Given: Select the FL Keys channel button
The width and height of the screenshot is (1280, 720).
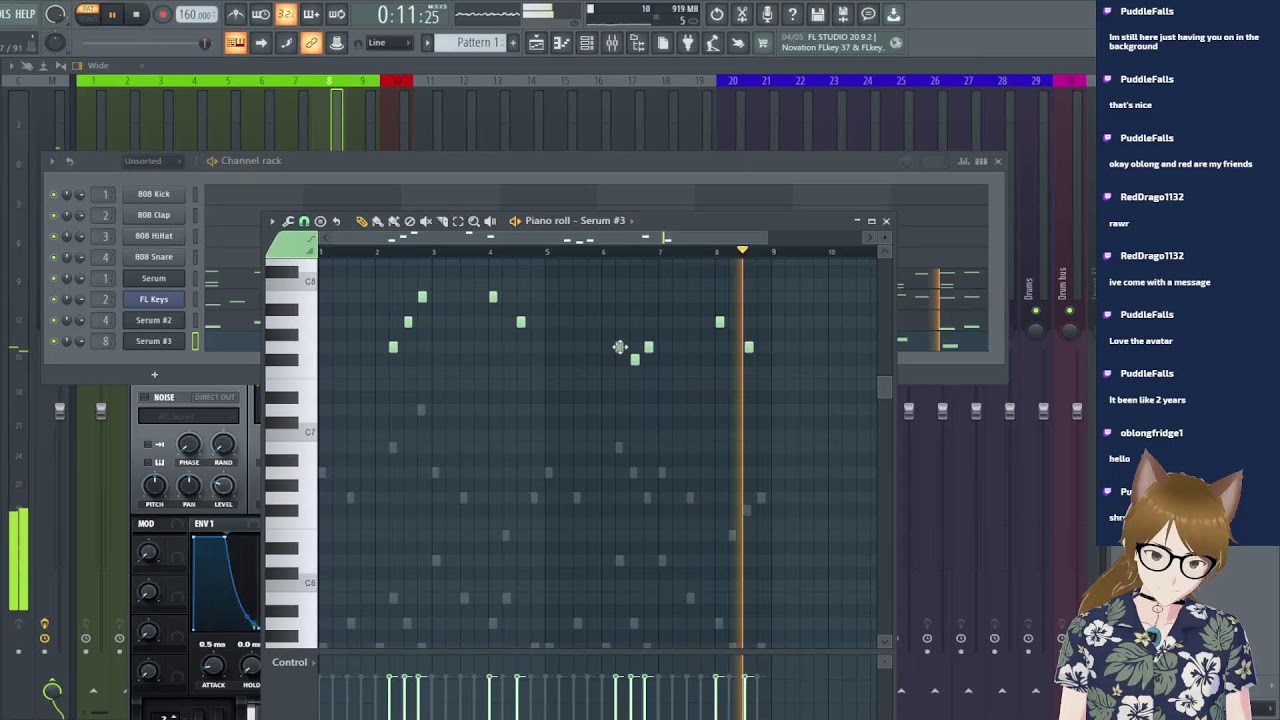Looking at the screenshot, I should [154, 299].
